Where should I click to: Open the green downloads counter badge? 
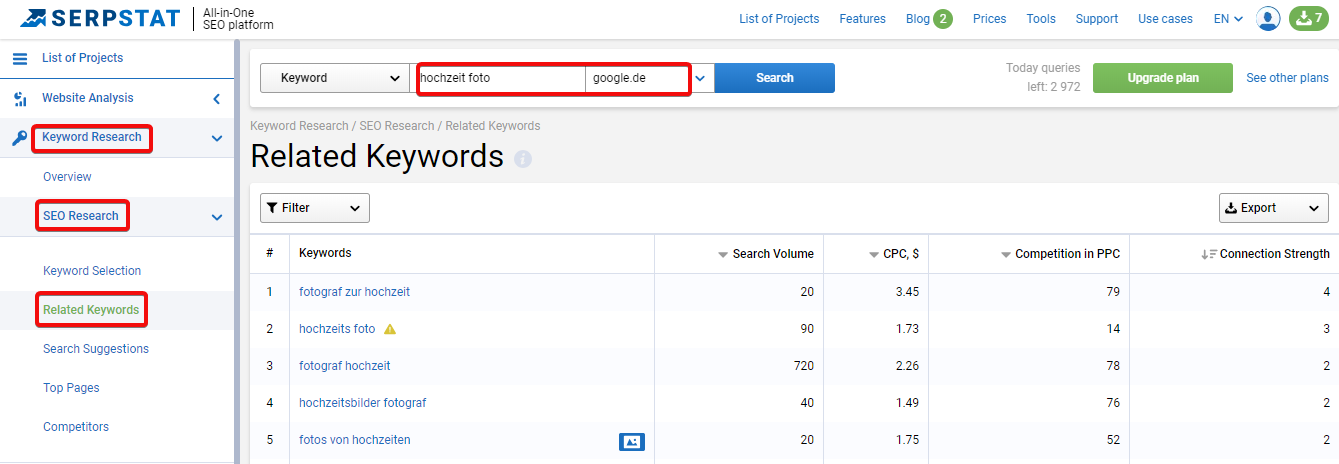click(x=1309, y=19)
